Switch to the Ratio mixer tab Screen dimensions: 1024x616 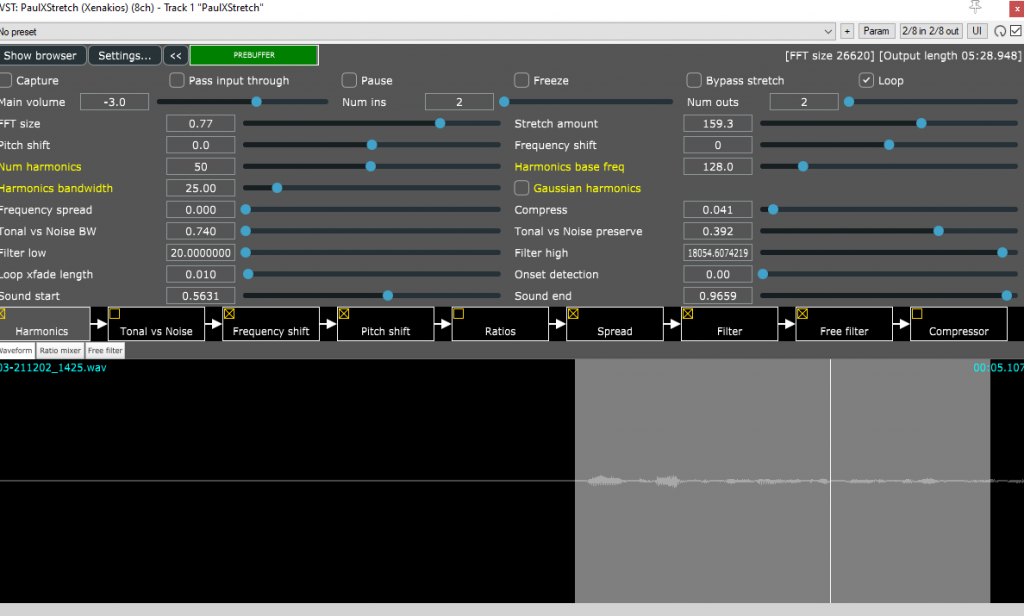pos(60,351)
